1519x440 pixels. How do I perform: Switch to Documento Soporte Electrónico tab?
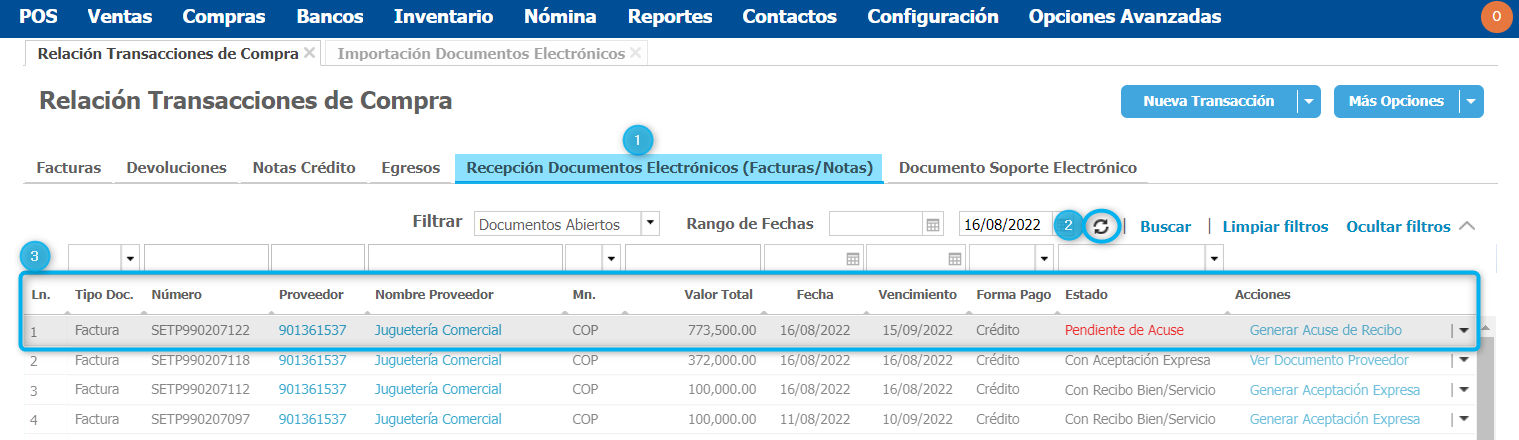[x=1017, y=168]
